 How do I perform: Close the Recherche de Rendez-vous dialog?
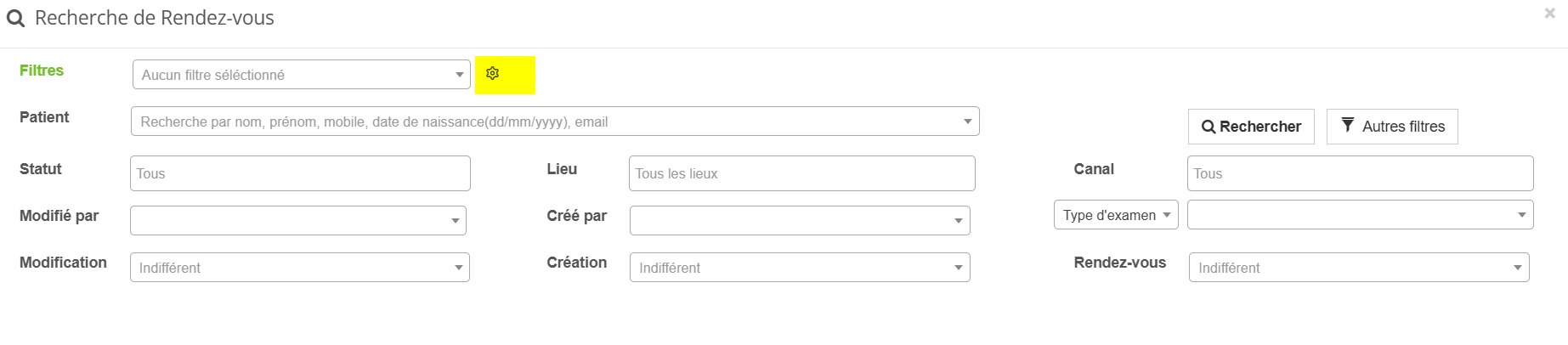pyautogui.click(x=1549, y=14)
